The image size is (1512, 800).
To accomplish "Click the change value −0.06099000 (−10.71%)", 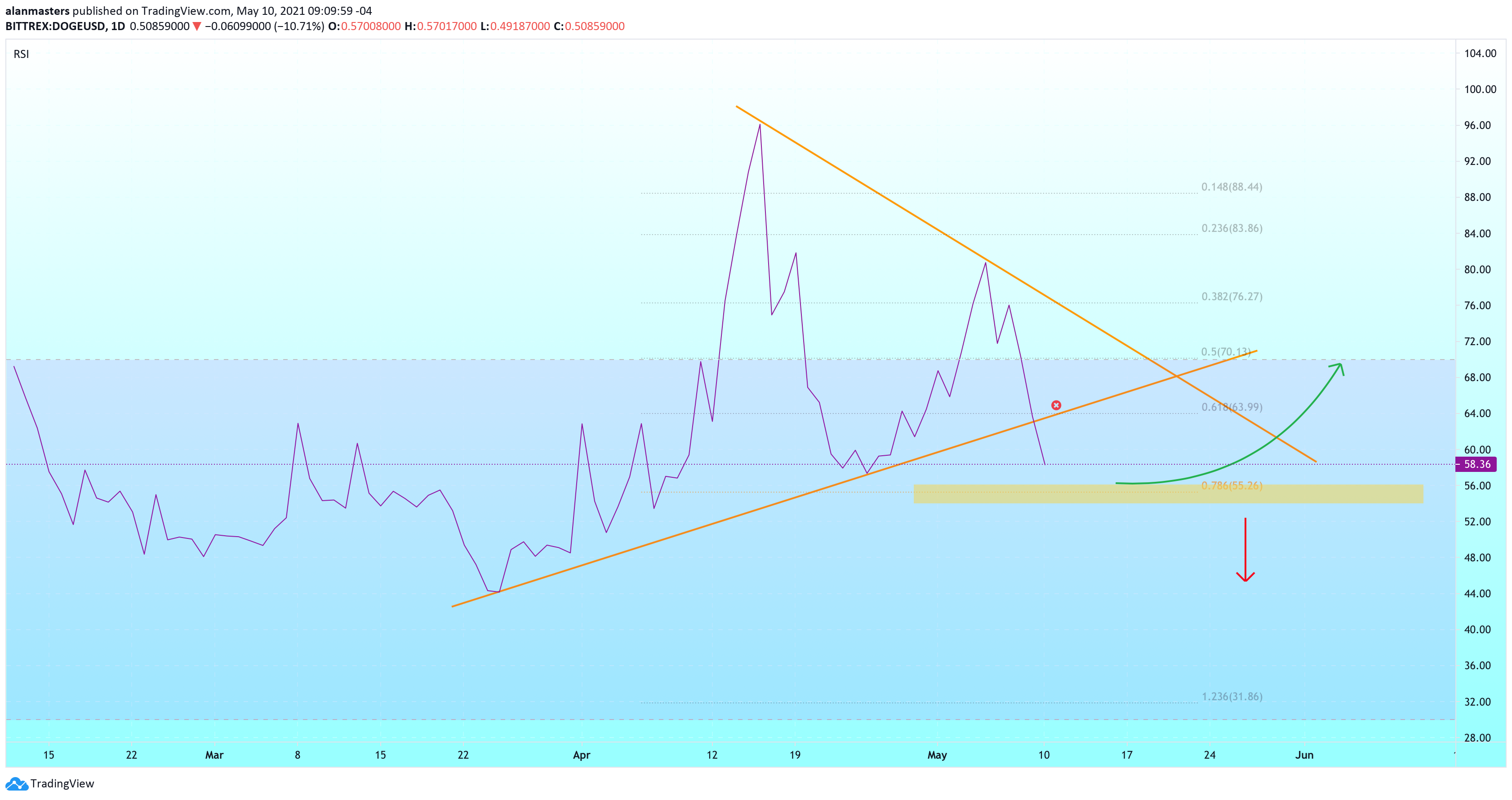I will [264, 27].
